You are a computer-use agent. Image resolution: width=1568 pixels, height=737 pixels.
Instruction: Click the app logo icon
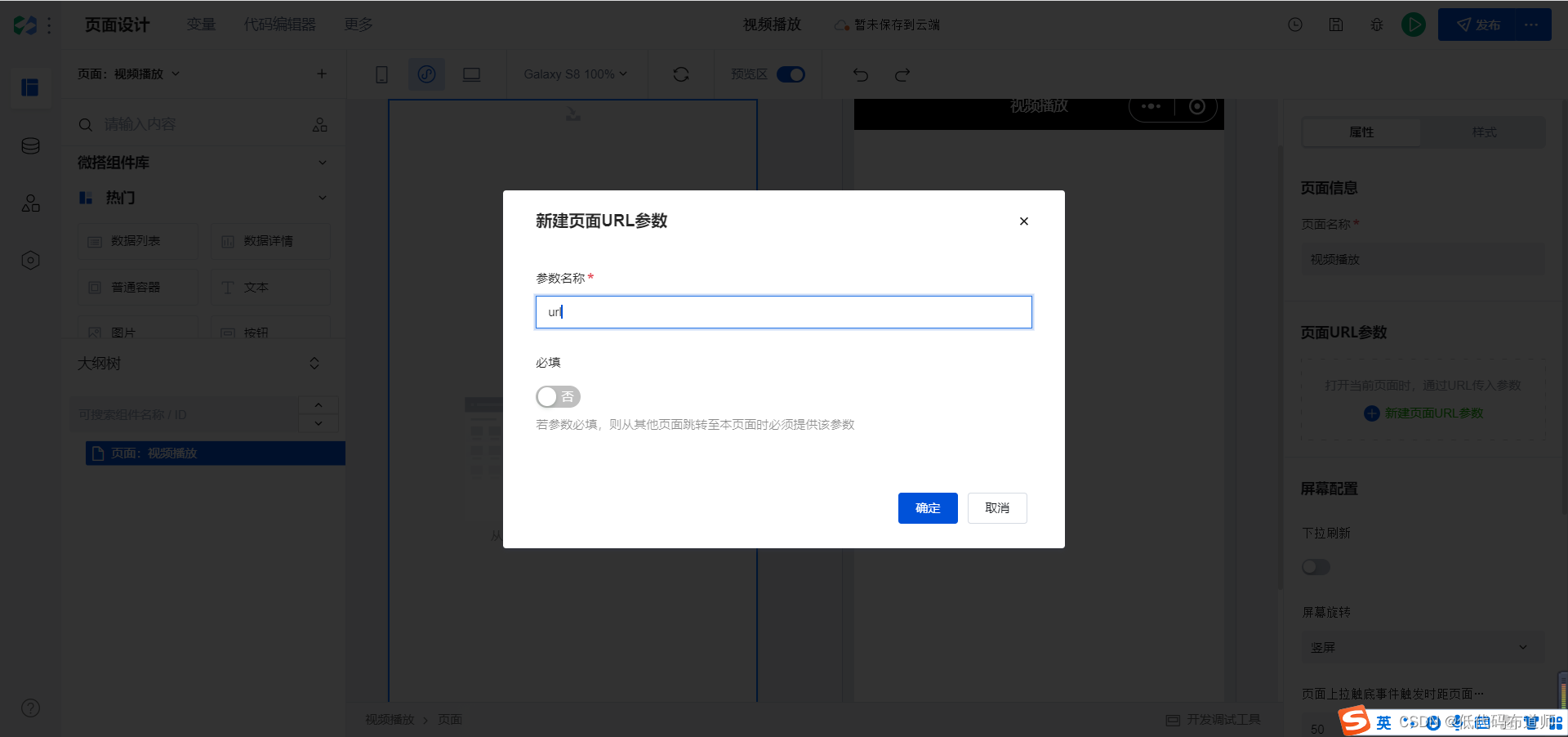pyautogui.click(x=25, y=25)
